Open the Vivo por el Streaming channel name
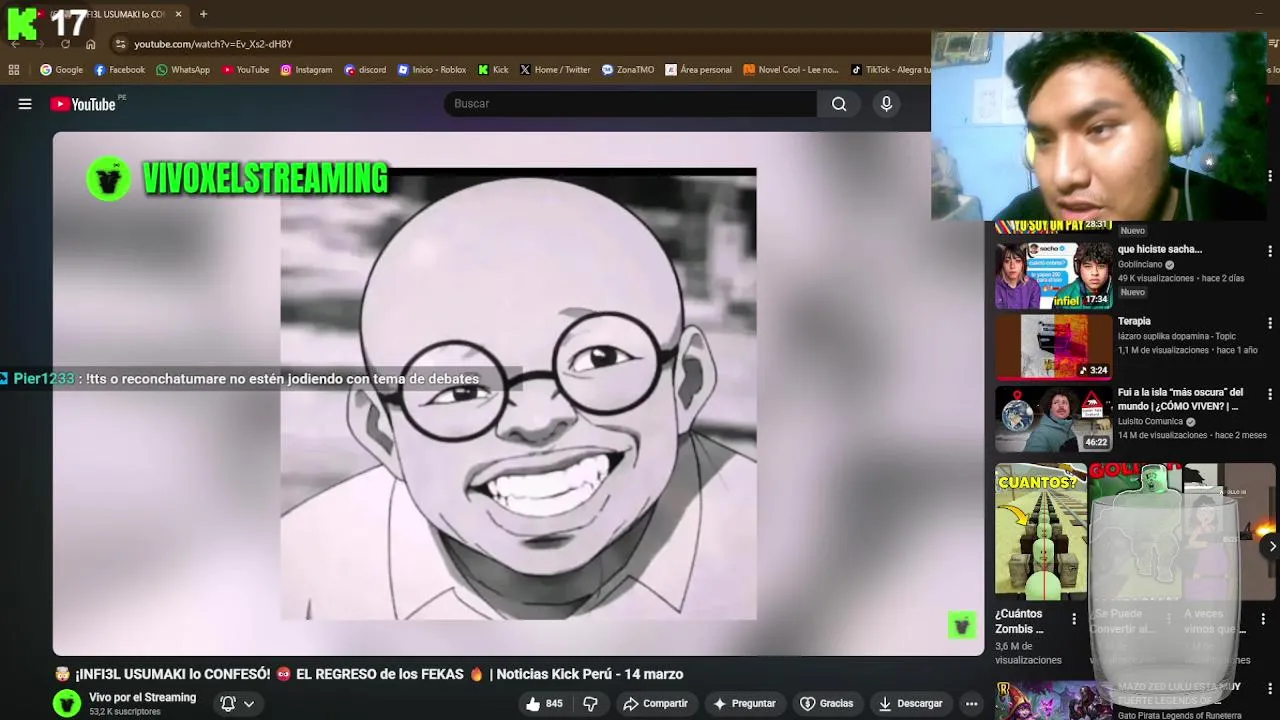1280x720 pixels. point(142,698)
